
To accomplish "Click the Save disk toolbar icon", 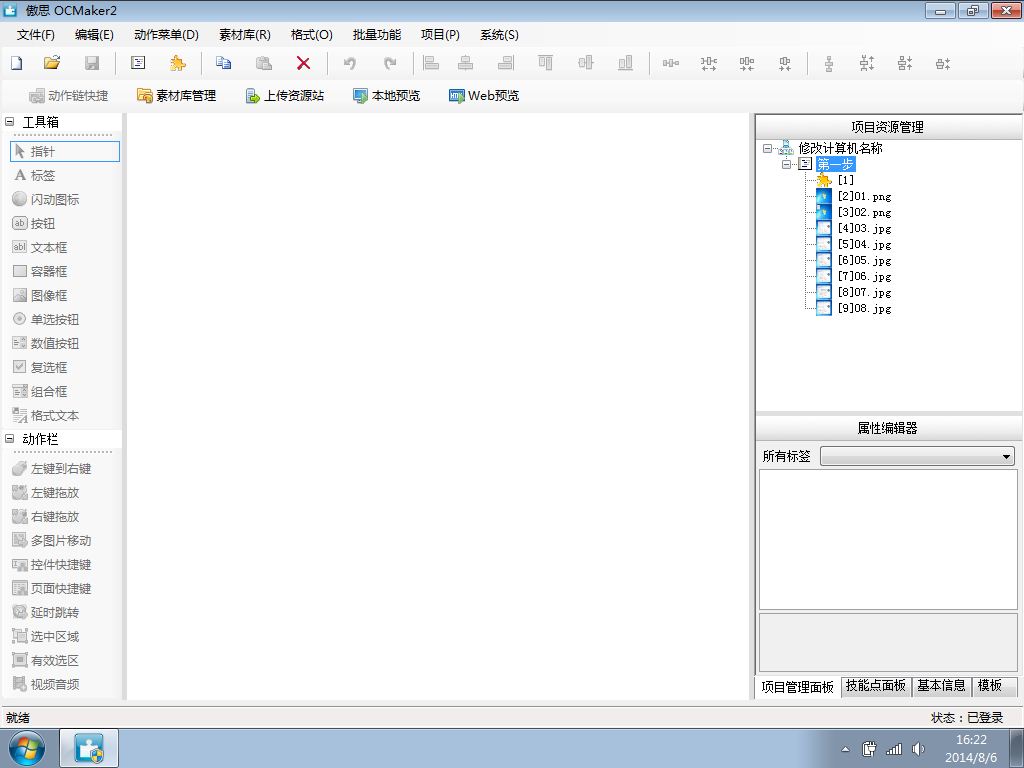I will [x=92, y=63].
